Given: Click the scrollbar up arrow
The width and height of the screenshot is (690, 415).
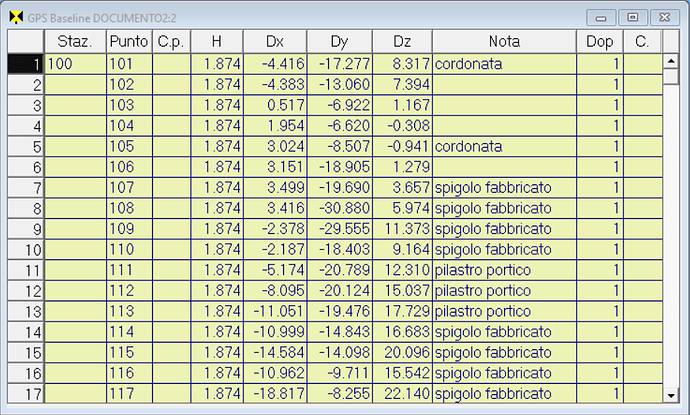Looking at the screenshot, I should (x=671, y=61).
